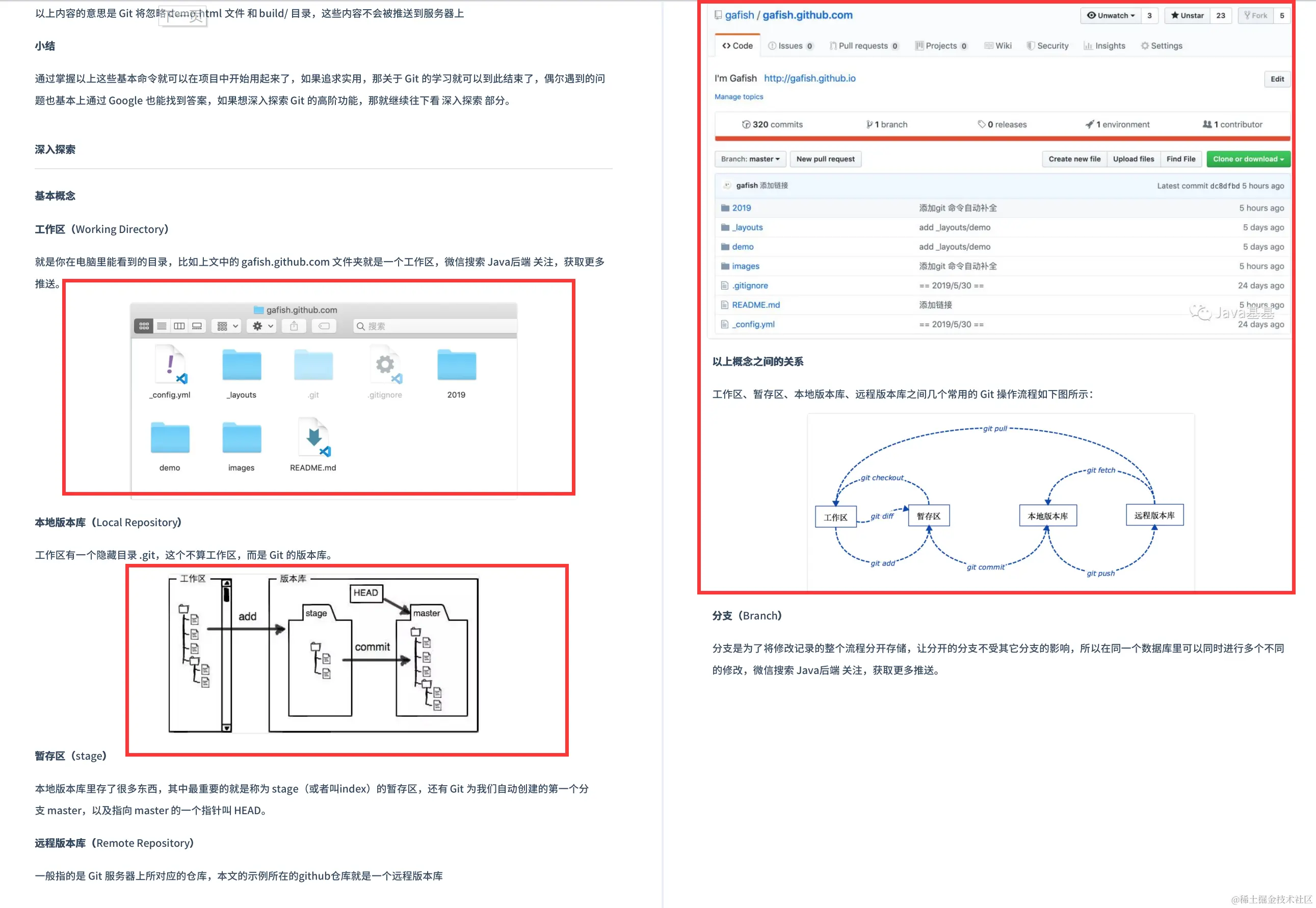Select icon view in Finder toolbar
1316x908 pixels.
pos(144,326)
